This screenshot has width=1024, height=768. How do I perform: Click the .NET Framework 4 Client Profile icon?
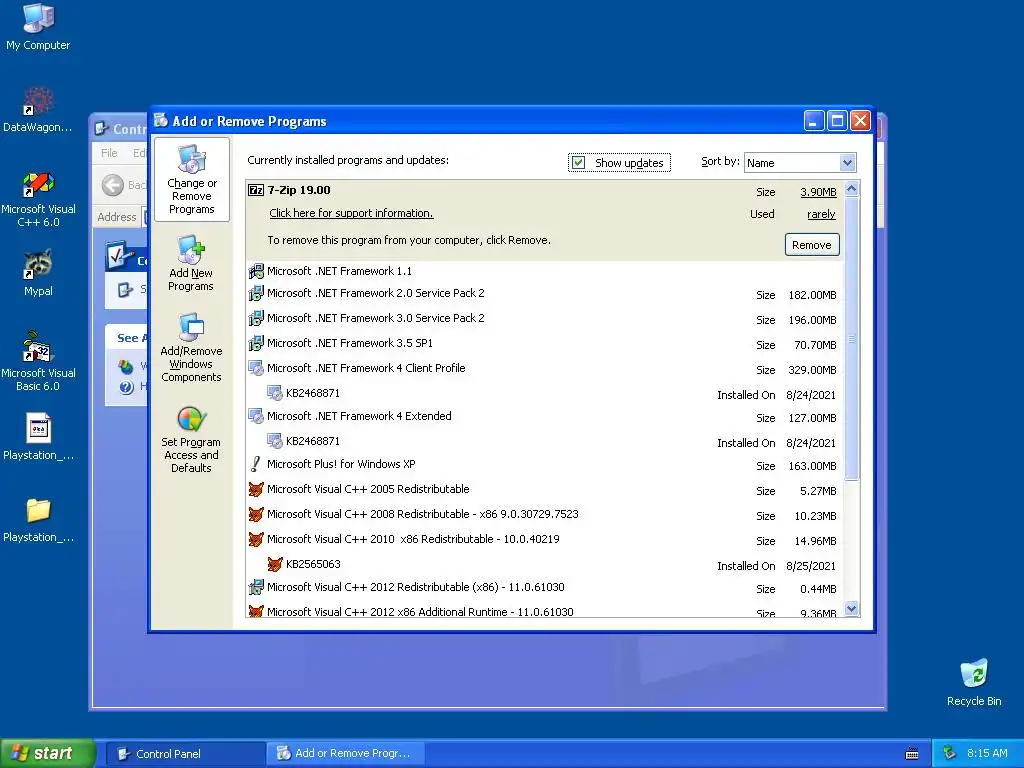click(256, 368)
